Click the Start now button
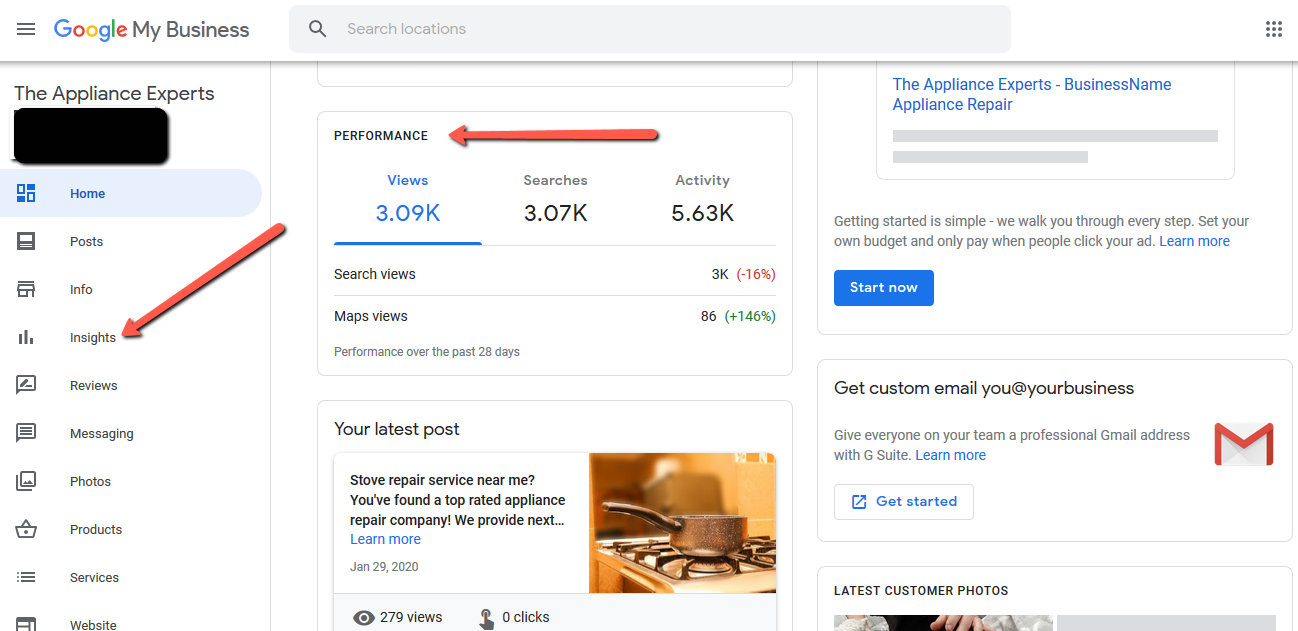 883,287
